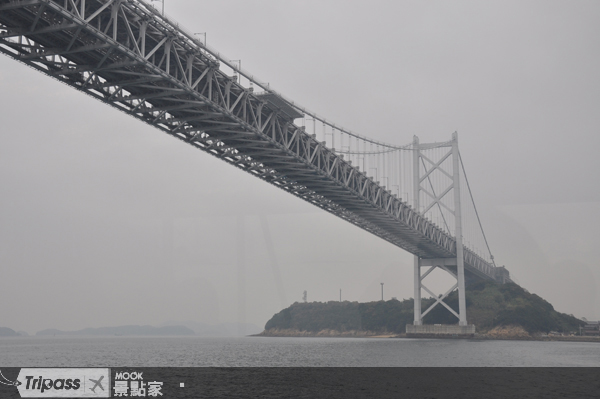Click the white suspension bridge tower

click(439, 230)
